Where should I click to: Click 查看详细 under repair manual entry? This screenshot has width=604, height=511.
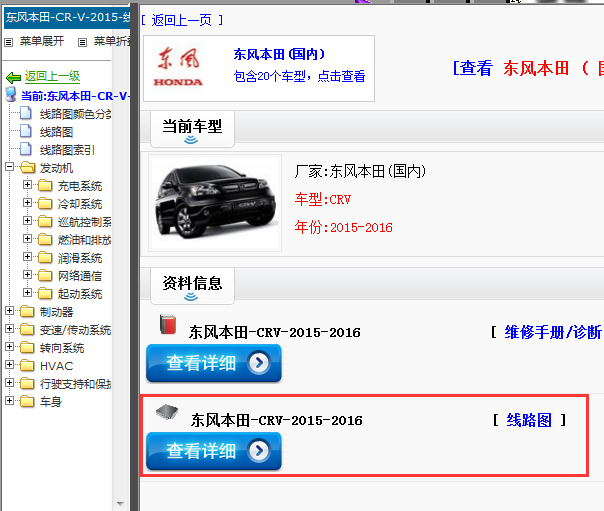(x=214, y=363)
